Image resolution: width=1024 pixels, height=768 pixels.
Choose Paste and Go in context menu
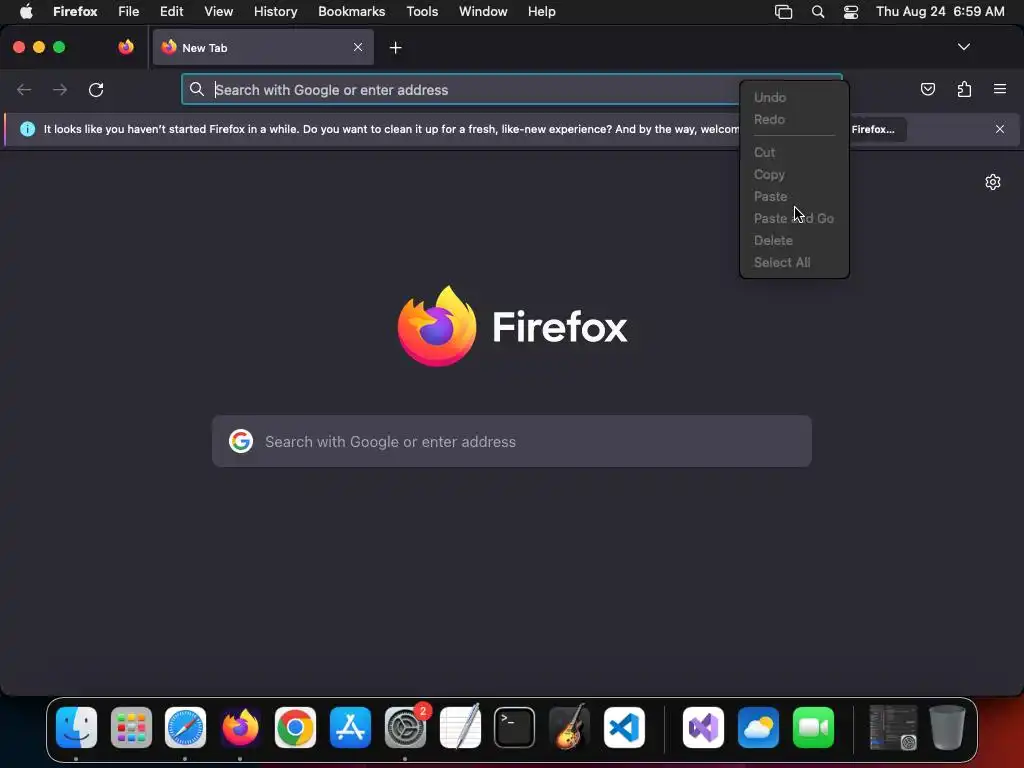[x=793, y=218]
